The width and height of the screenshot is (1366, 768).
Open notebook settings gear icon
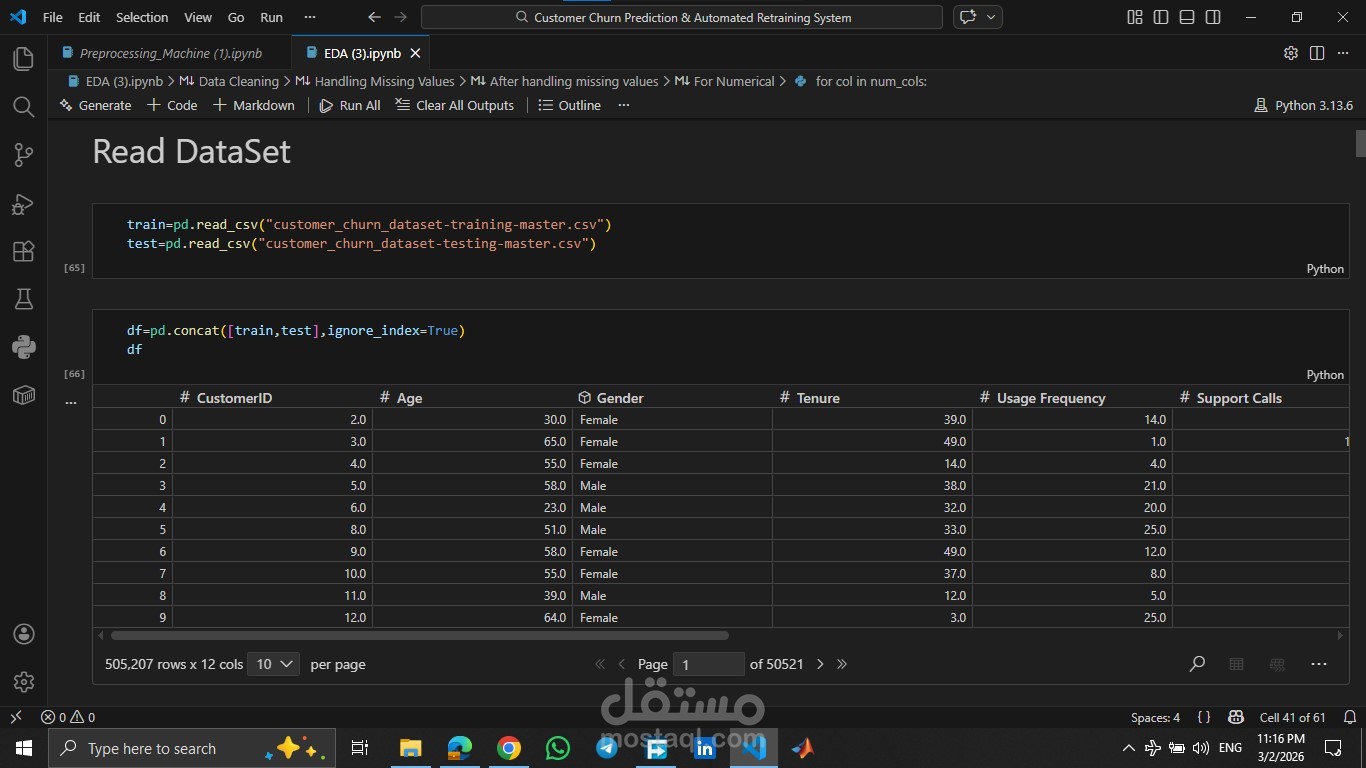point(1290,53)
